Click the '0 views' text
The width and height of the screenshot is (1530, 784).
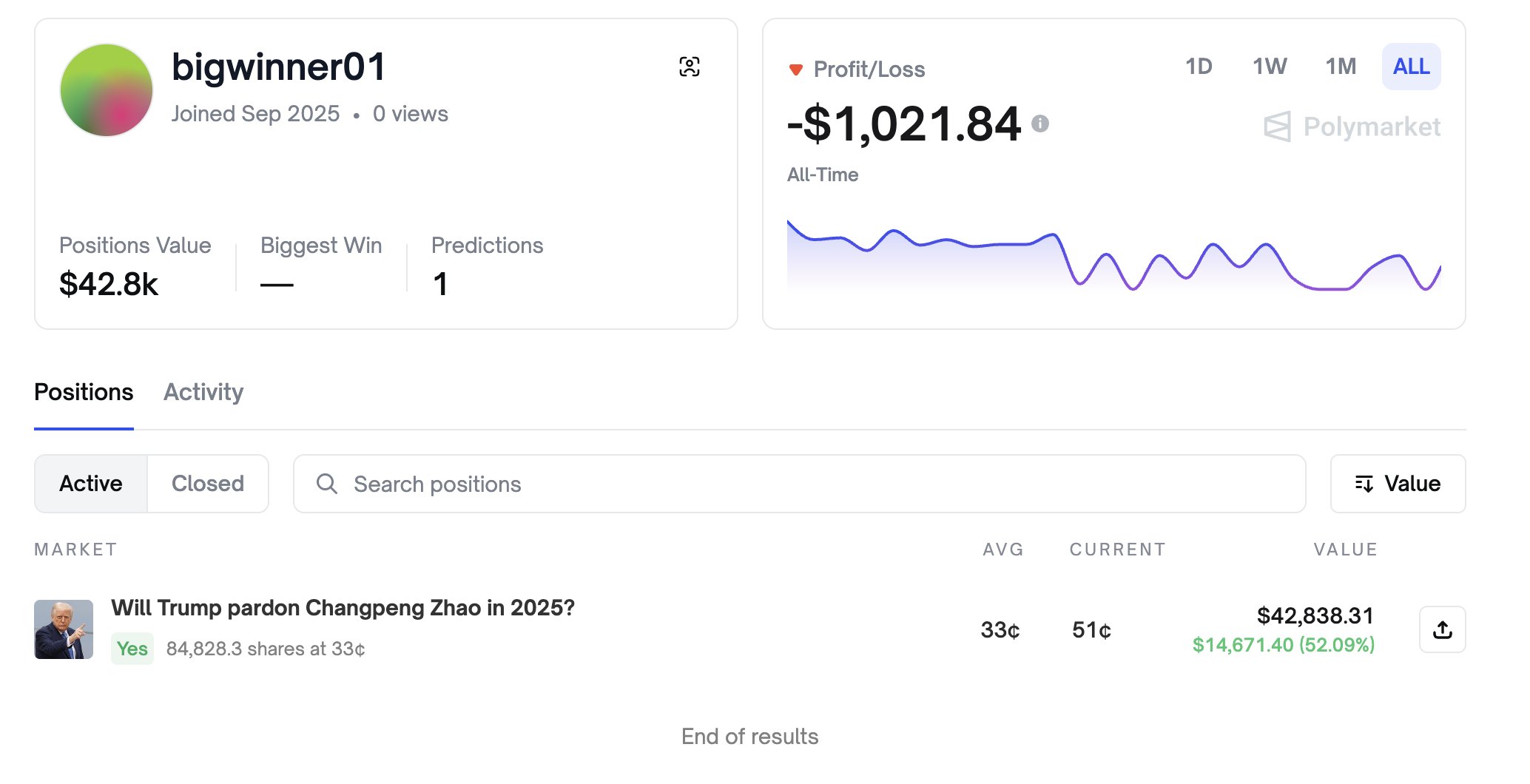point(411,114)
